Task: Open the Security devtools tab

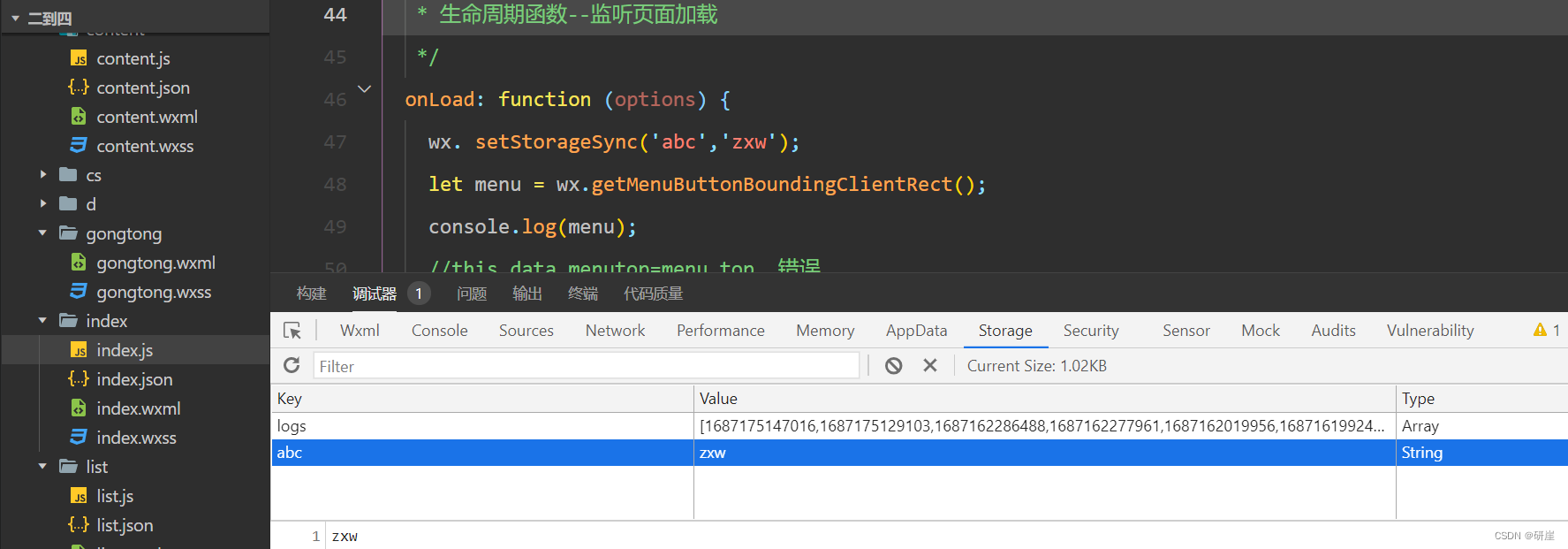Action: (1091, 331)
